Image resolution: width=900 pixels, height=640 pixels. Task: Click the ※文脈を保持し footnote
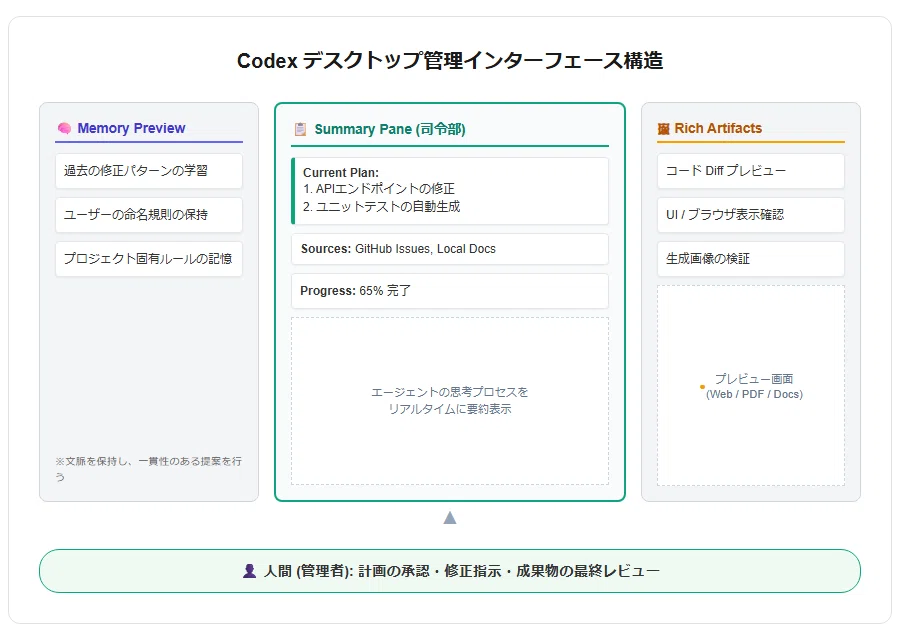(x=149, y=469)
